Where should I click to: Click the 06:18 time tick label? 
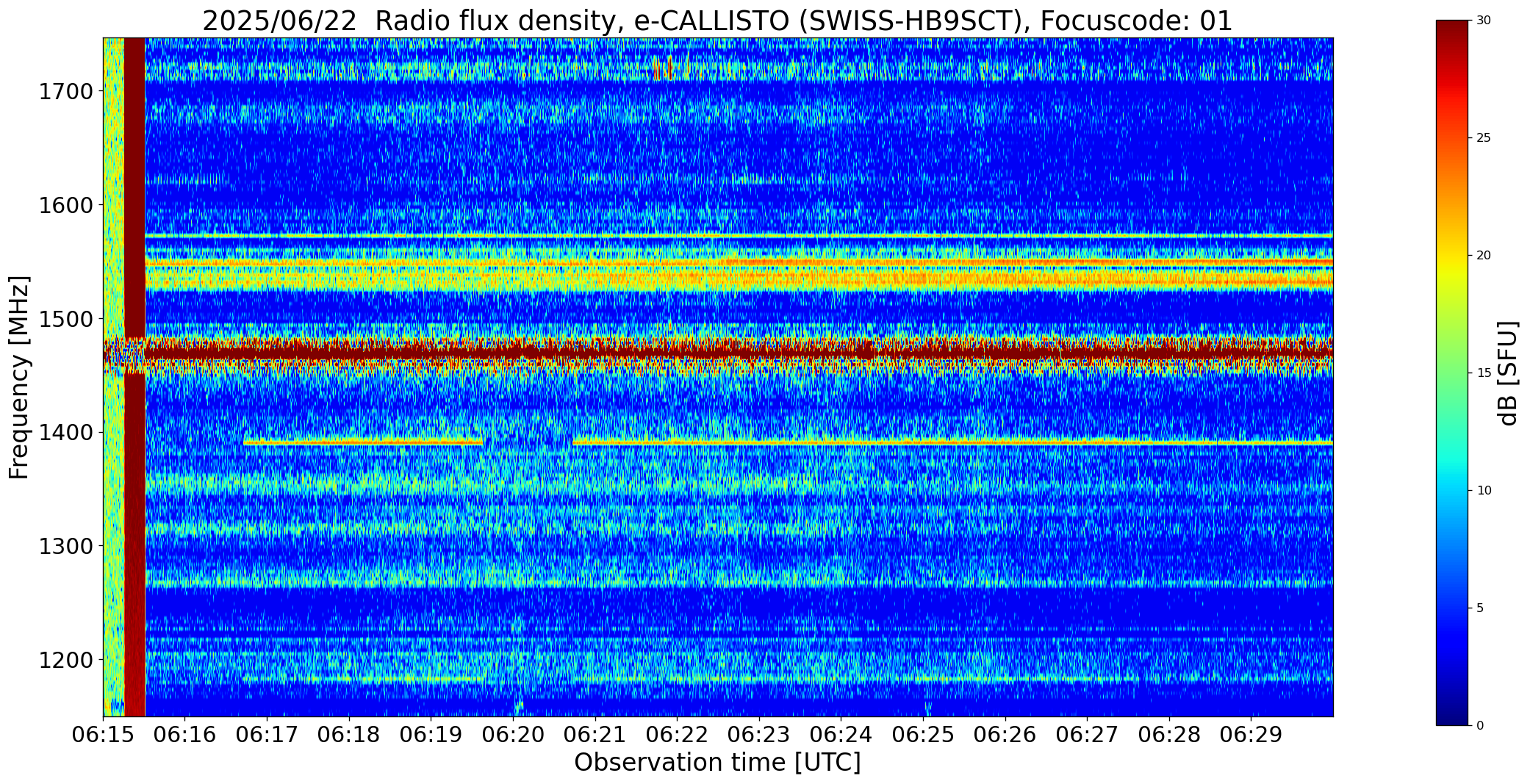[x=349, y=735]
